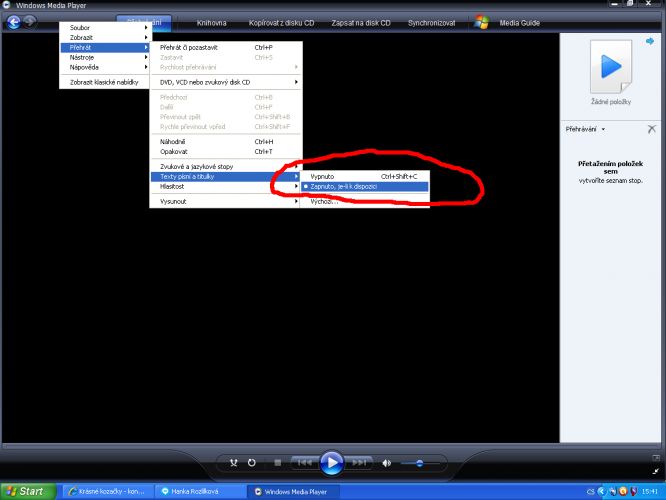Click Přehrát či pozastavit menu entry

click(x=226, y=48)
